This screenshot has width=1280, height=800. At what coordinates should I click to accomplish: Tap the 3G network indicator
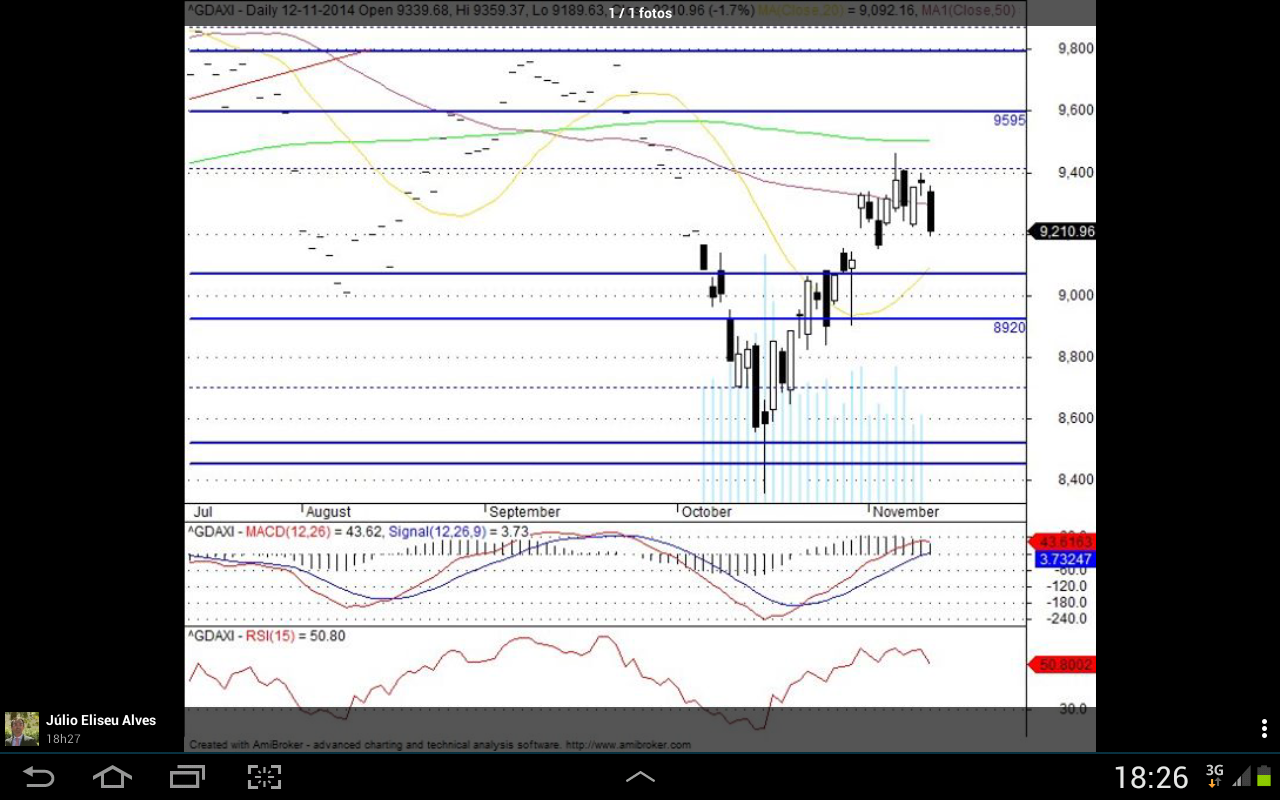tap(1215, 775)
